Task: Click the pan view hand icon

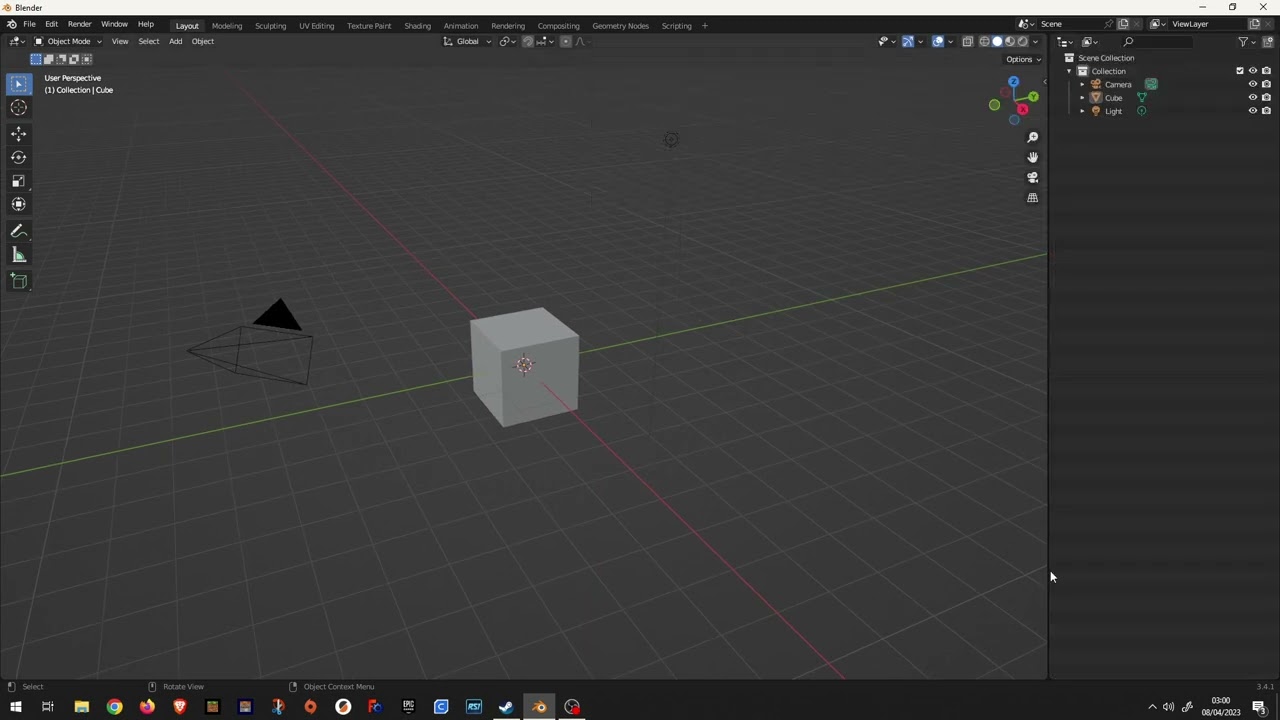Action: click(x=1033, y=157)
